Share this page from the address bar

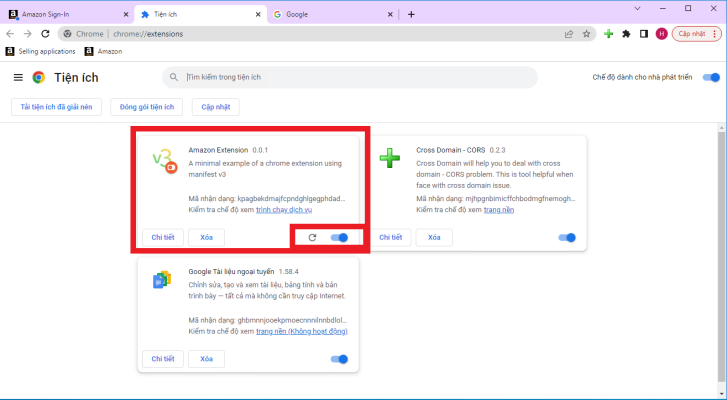coord(569,34)
